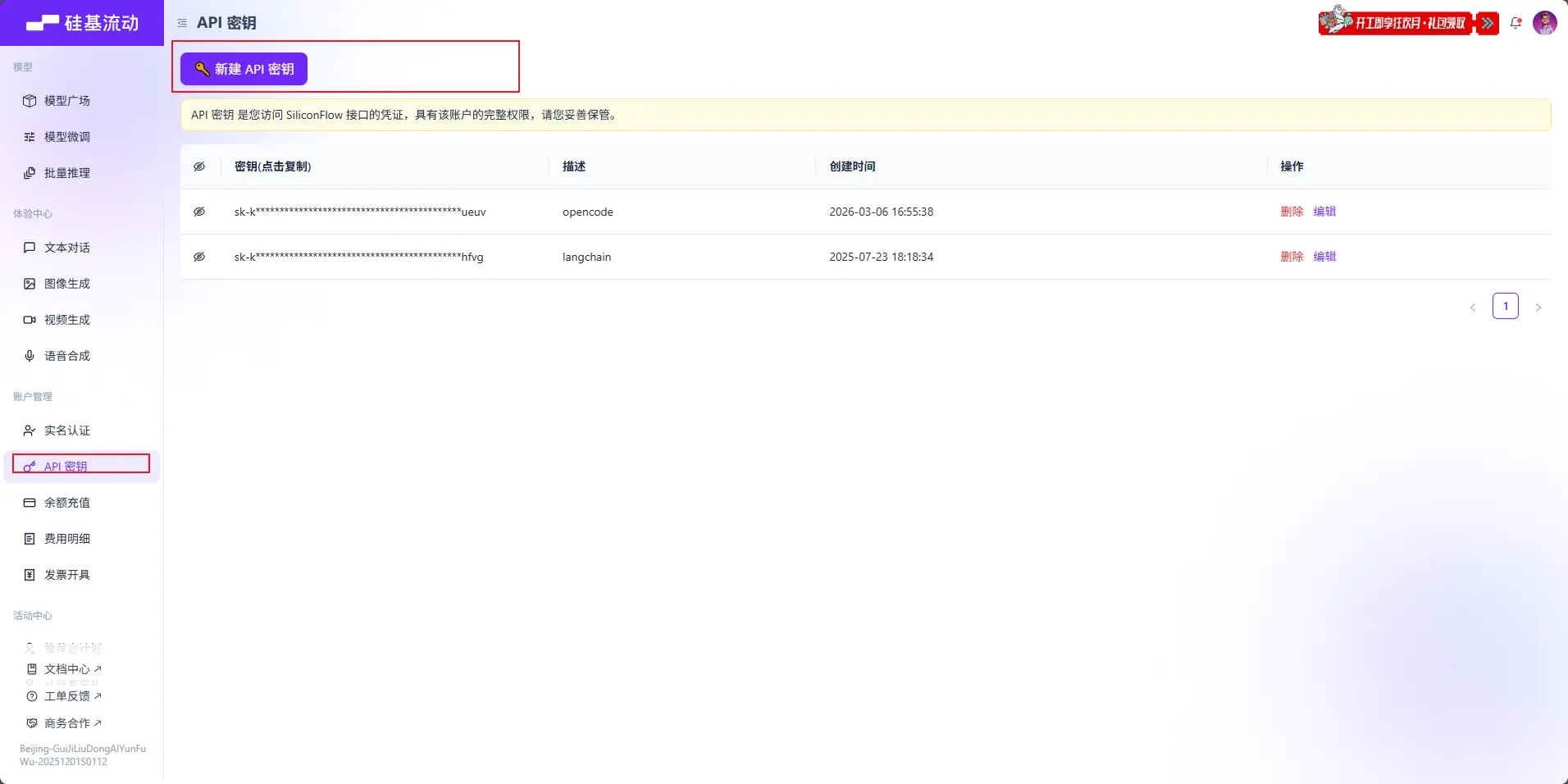Go to 文本对话 playground
Image resolution: width=1568 pixels, height=784 pixels.
click(x=82, y=248)
